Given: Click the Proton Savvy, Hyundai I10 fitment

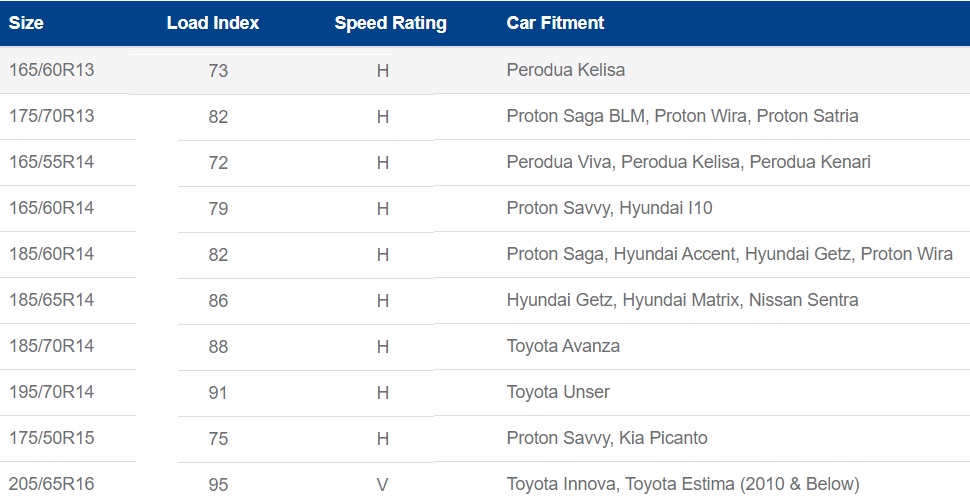Looking at the screenshot, I should pyautogui.click(x=609, y=209).
